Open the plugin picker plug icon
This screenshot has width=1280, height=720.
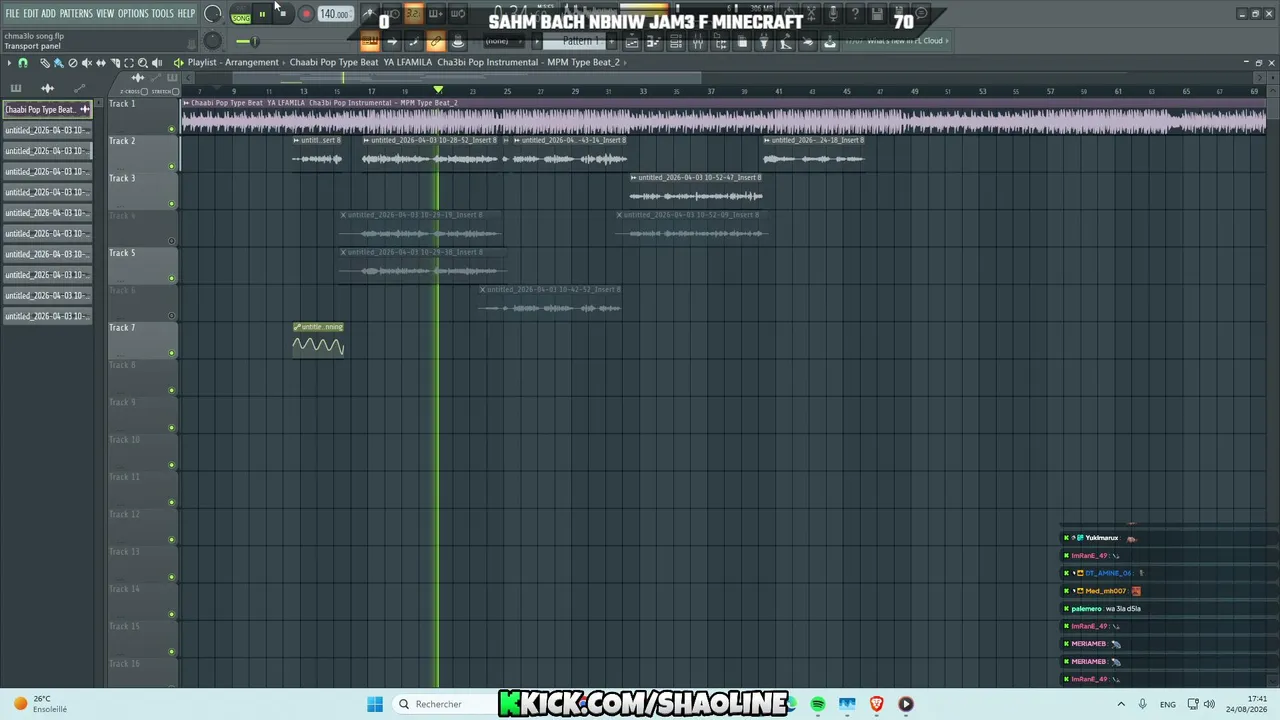[764, 42]
